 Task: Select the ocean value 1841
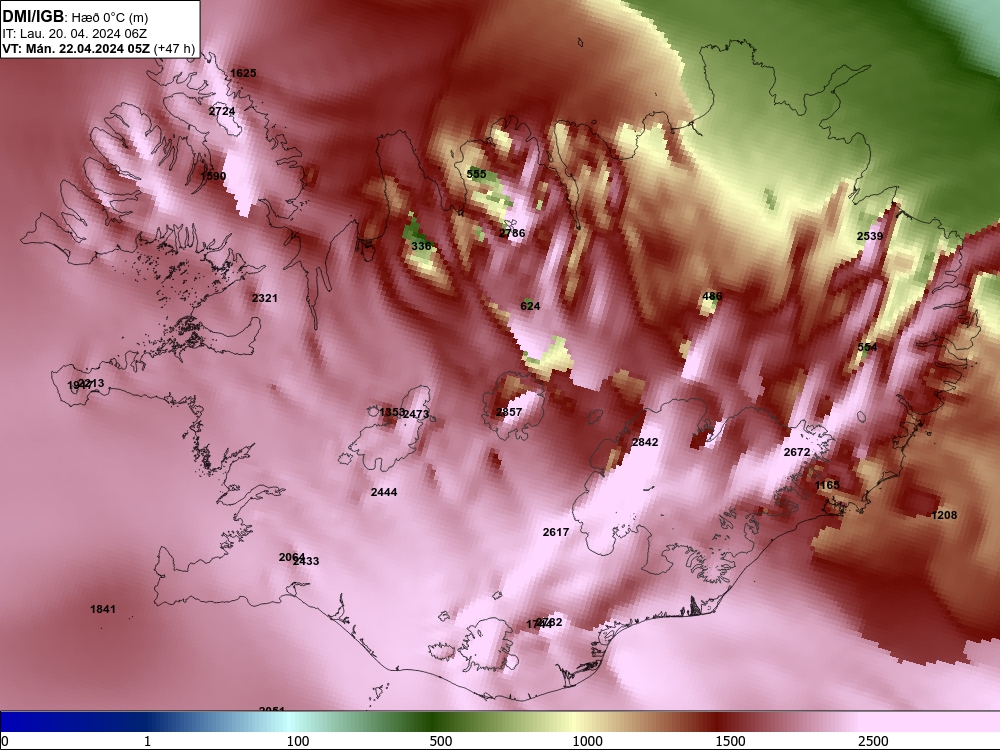[x=103, y=609]
